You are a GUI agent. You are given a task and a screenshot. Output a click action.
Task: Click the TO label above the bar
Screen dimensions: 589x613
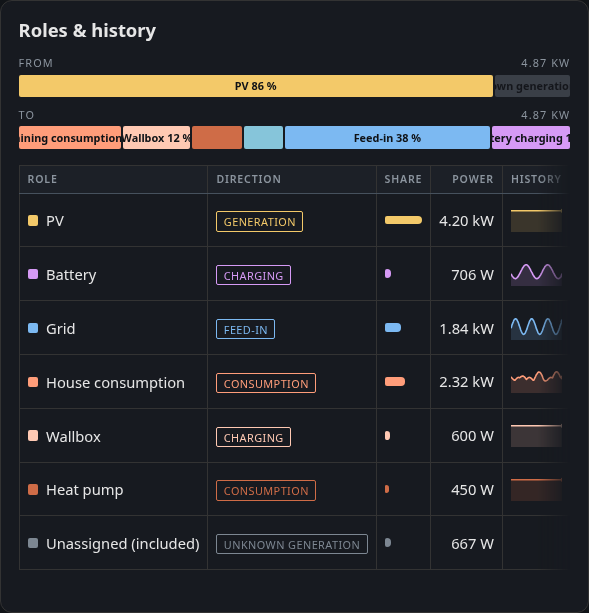click(27, 115)
